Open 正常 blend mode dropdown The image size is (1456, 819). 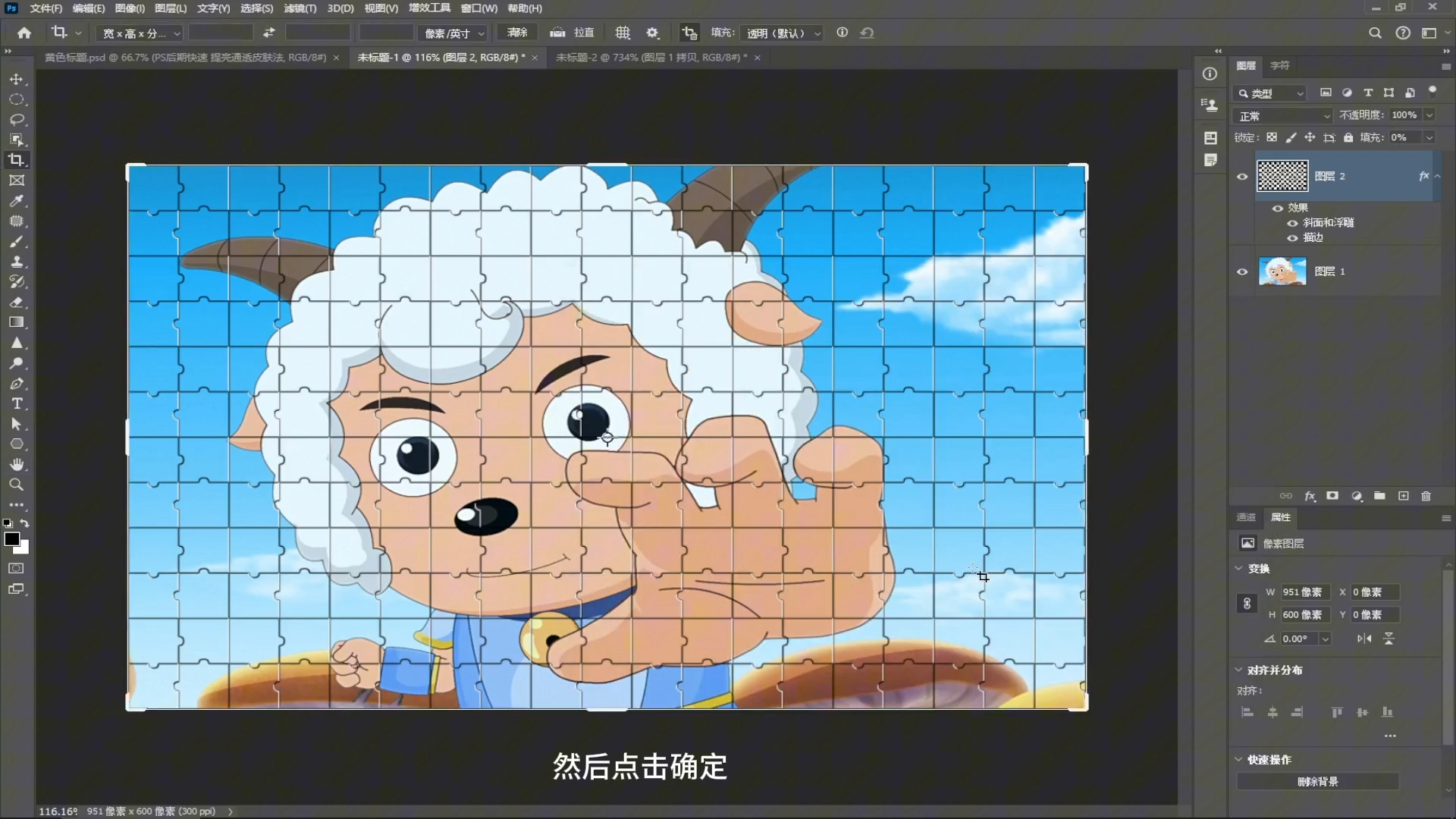click(x=1282, y=116)
